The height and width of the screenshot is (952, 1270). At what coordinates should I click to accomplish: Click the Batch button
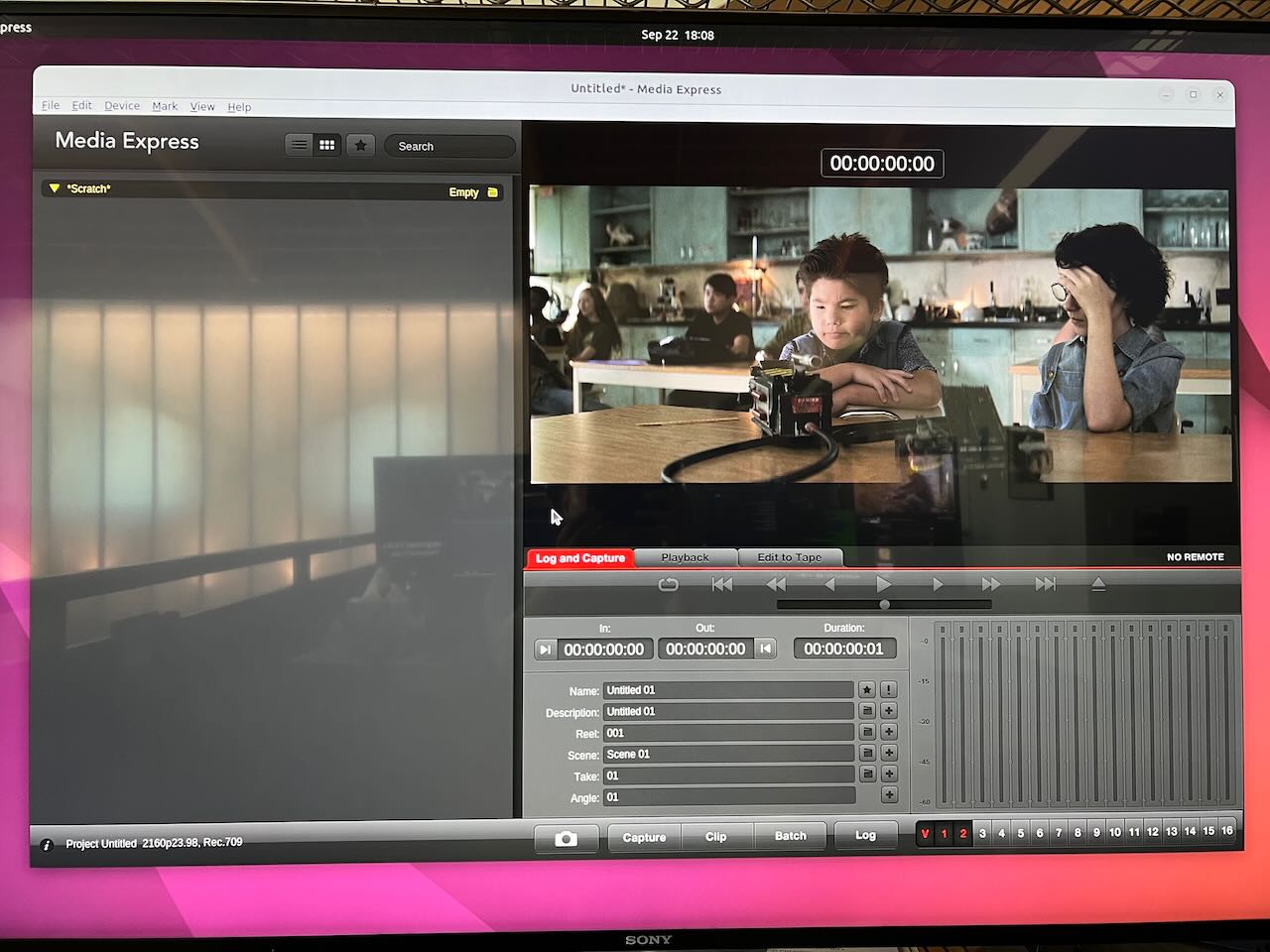[791, 836]
